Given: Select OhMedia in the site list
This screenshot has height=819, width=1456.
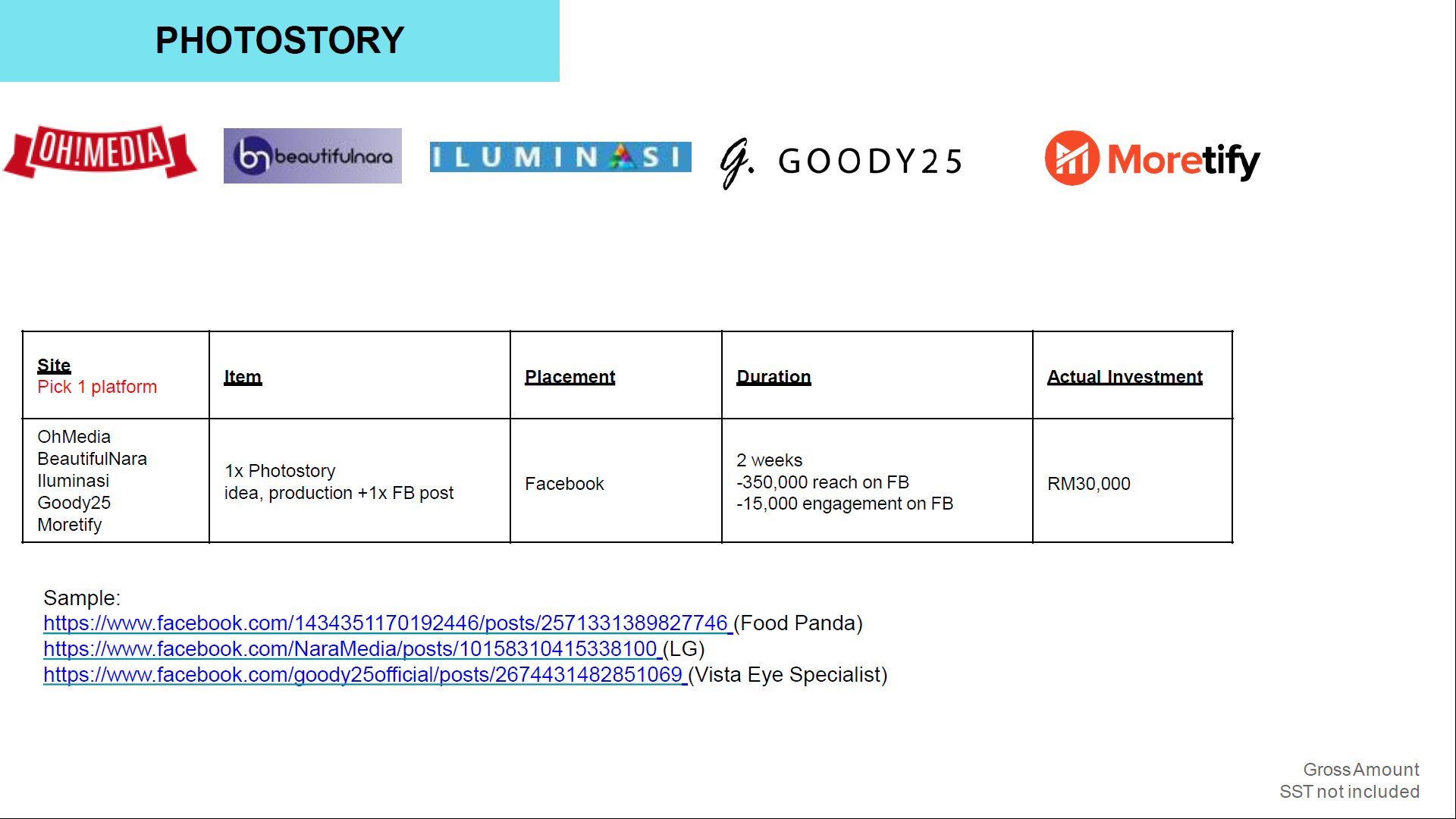Looking at the screenshot, I should point(74,437).
